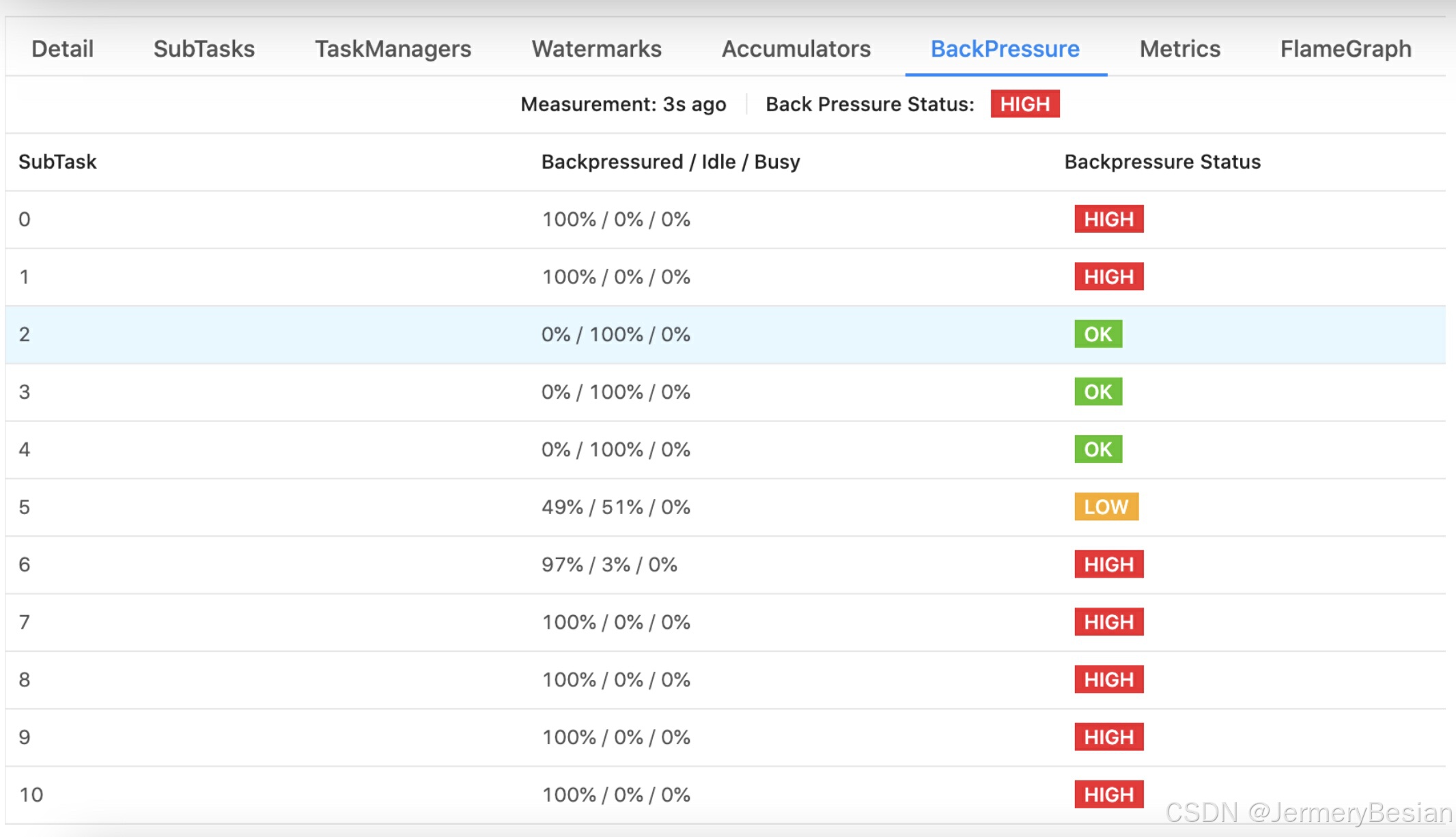Select subtask 5 row number
Image resolution: width=1456 pixels, height=837 pixels.
coord(25,507)
